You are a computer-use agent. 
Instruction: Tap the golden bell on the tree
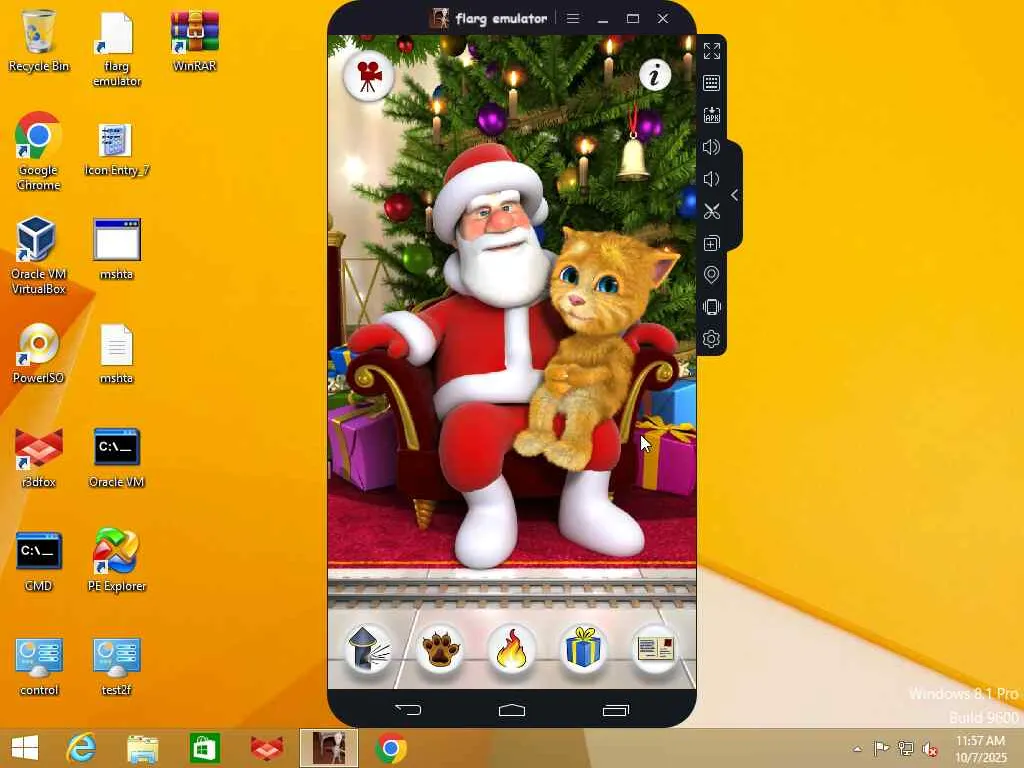pyautogui.click(x=633, y=157)
